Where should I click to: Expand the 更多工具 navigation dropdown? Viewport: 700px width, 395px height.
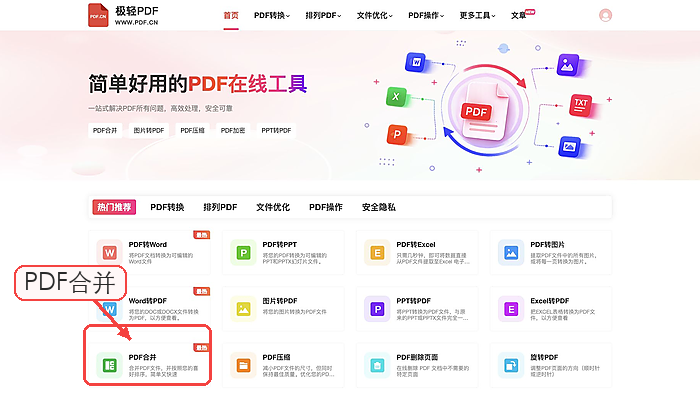click(x=477, y=16)
